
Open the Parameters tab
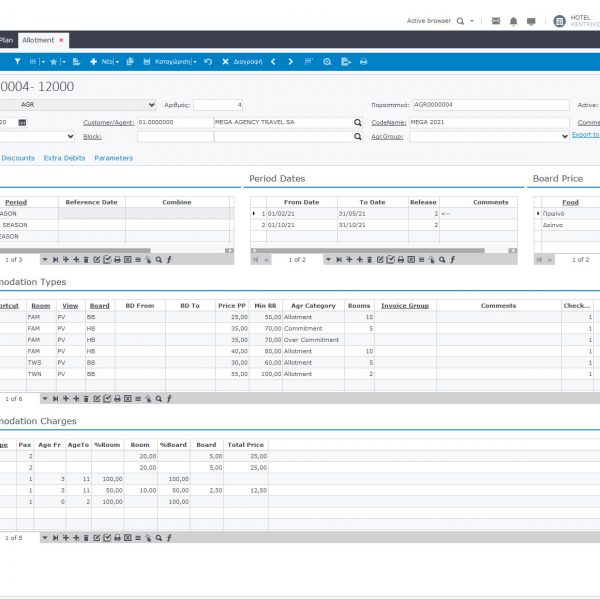click(x=114, y=158)
